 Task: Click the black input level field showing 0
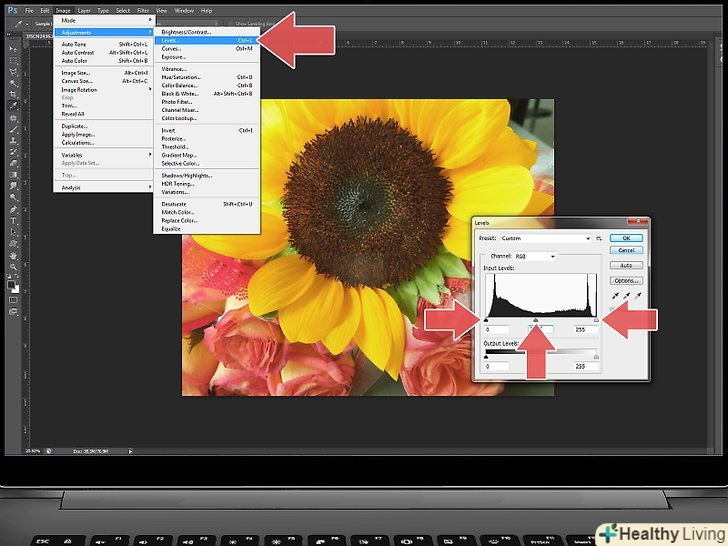coord(497,329)
